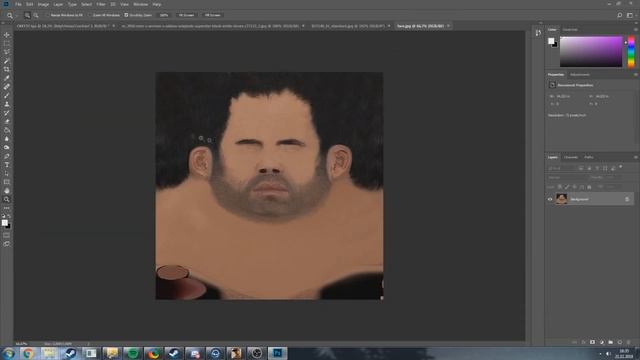Select the Zoom tool in toolbox
The width and height of the screenshot is (640, 360).
[7, 199]
